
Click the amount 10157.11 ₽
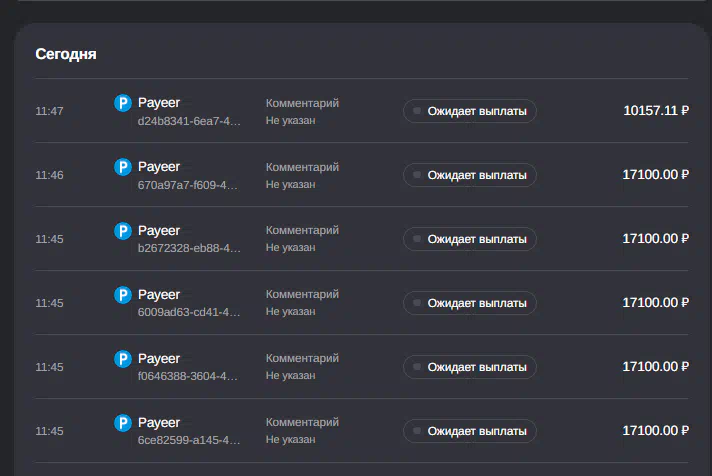[656, 110]
